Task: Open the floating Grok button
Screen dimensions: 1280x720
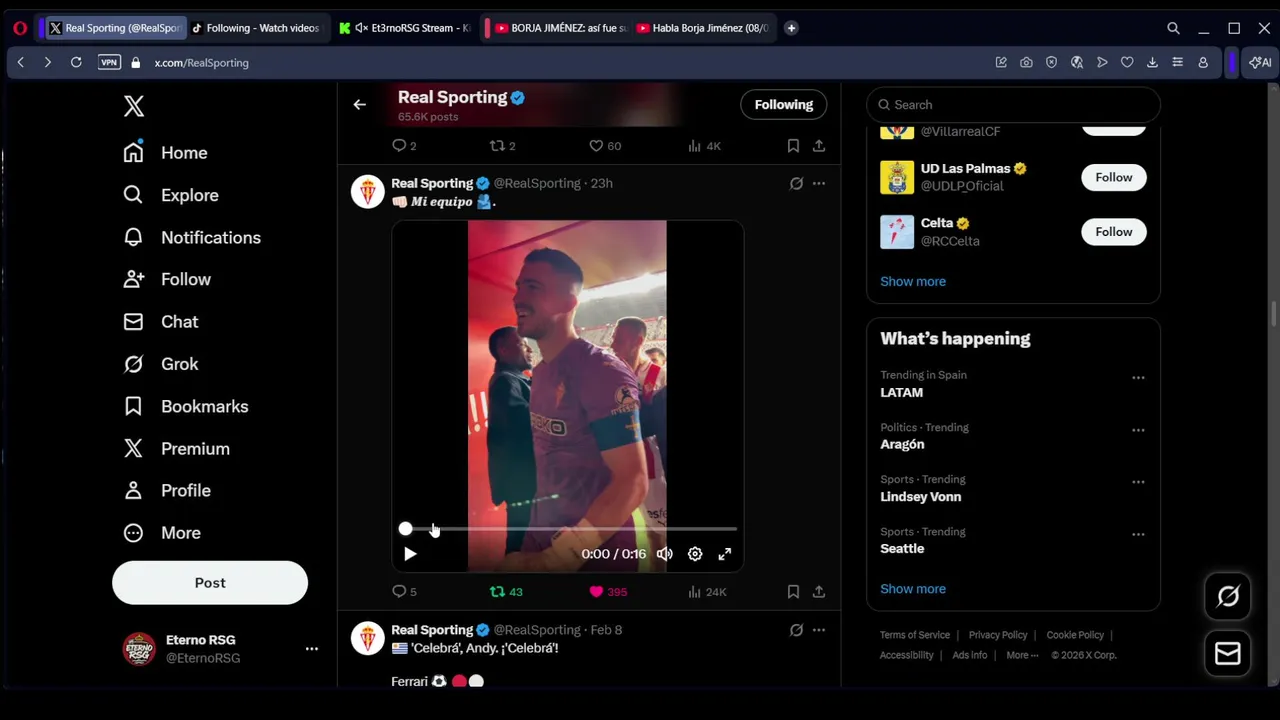Action: (x=1228, y=597)
